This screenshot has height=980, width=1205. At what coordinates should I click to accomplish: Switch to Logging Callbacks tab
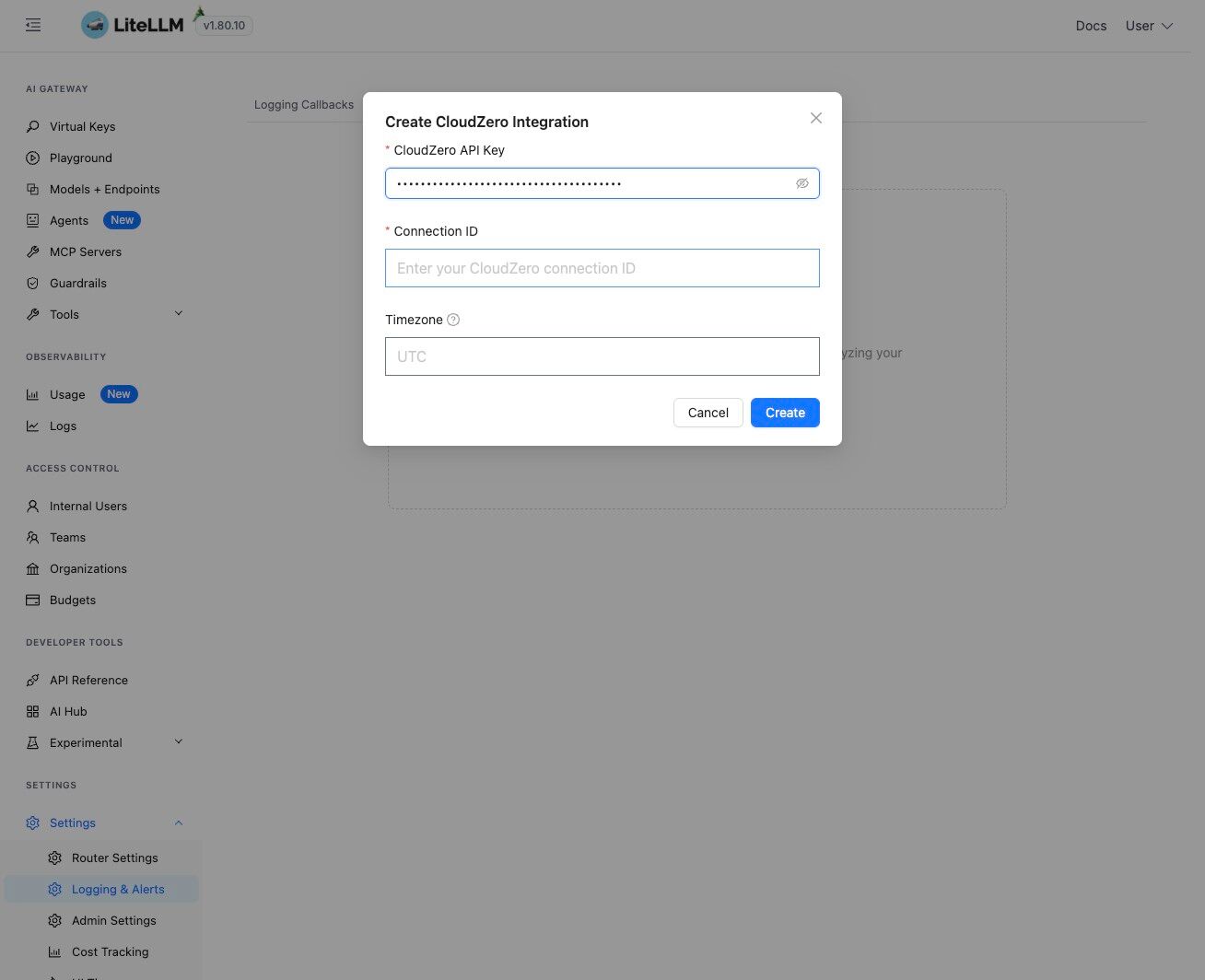pyautogui.click(x=304, y=105)
